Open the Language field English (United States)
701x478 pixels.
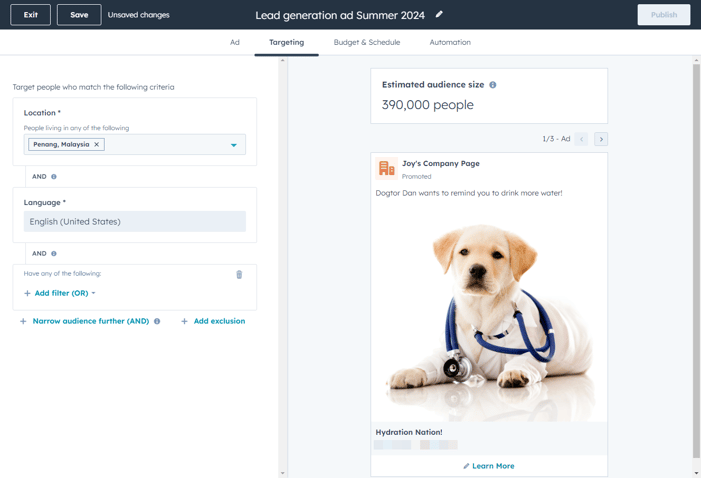coord(134,222)
